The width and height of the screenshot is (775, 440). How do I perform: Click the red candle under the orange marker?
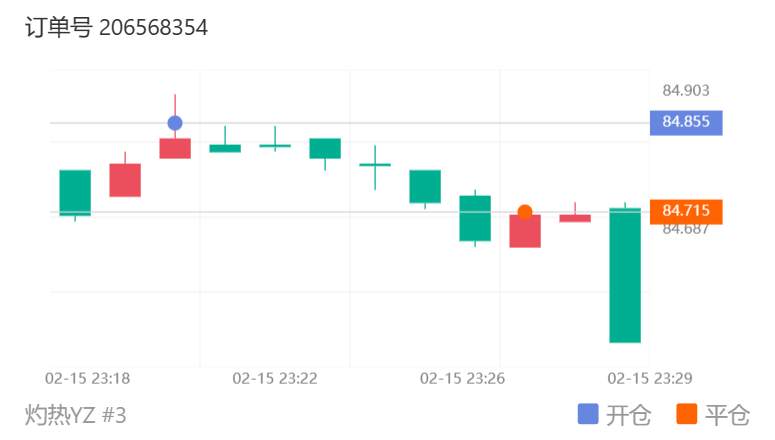(x=525, y=231)
